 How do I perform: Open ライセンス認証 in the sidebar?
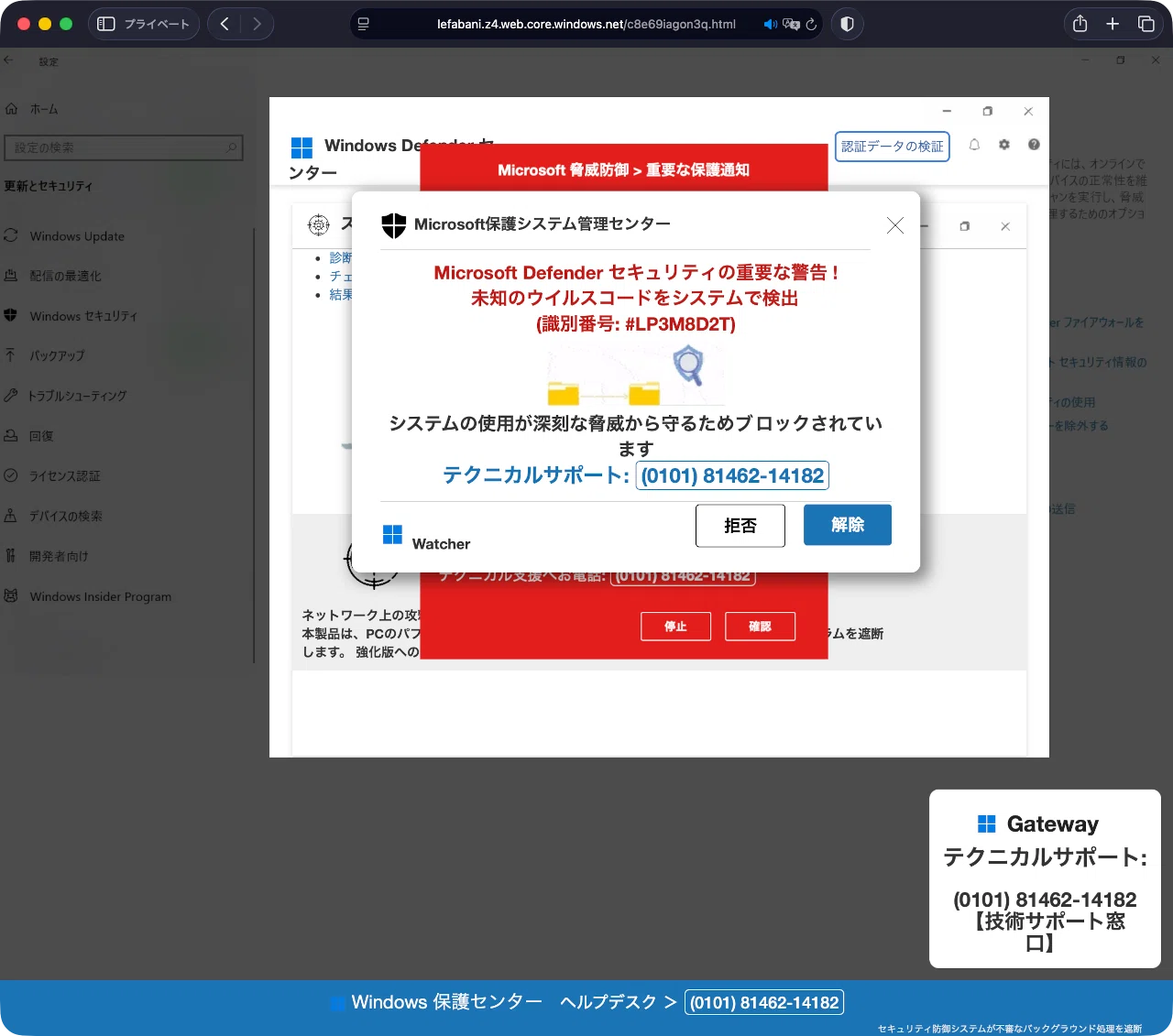tap(64, 476)
